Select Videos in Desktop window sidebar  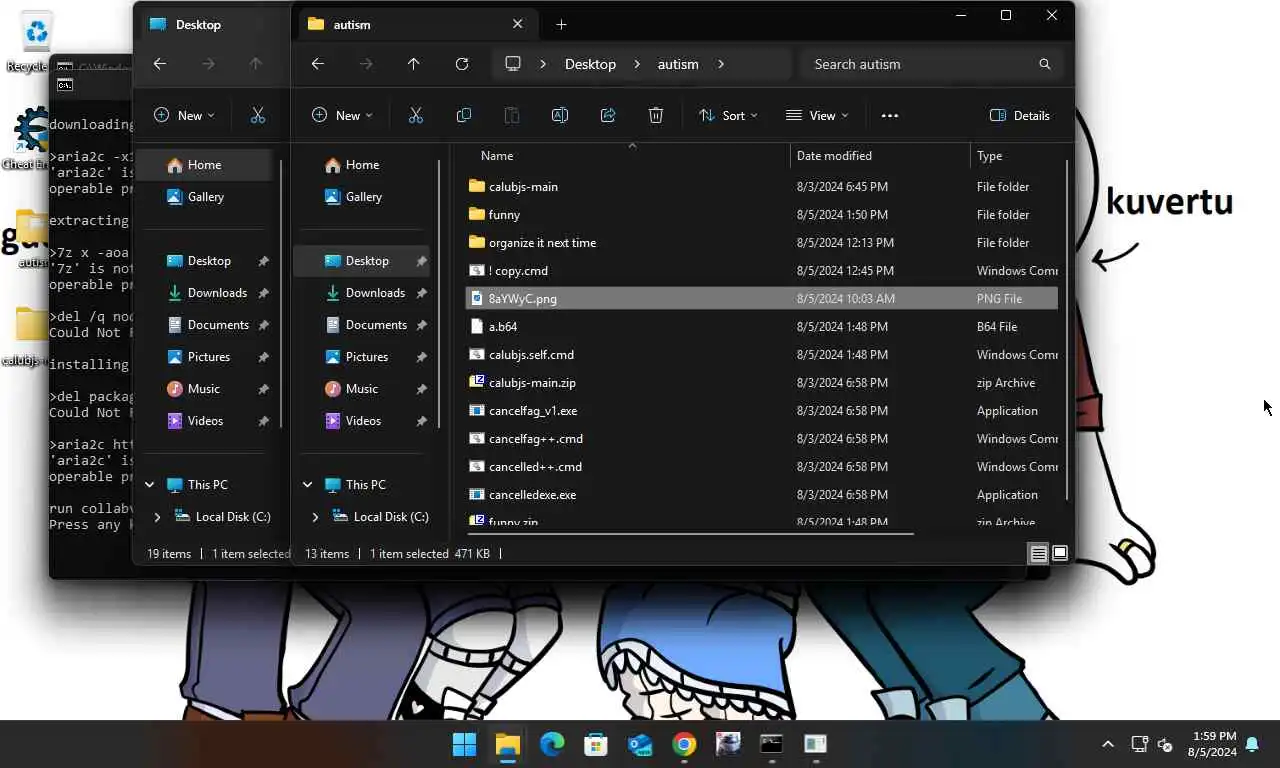click(x=205, y=421)
